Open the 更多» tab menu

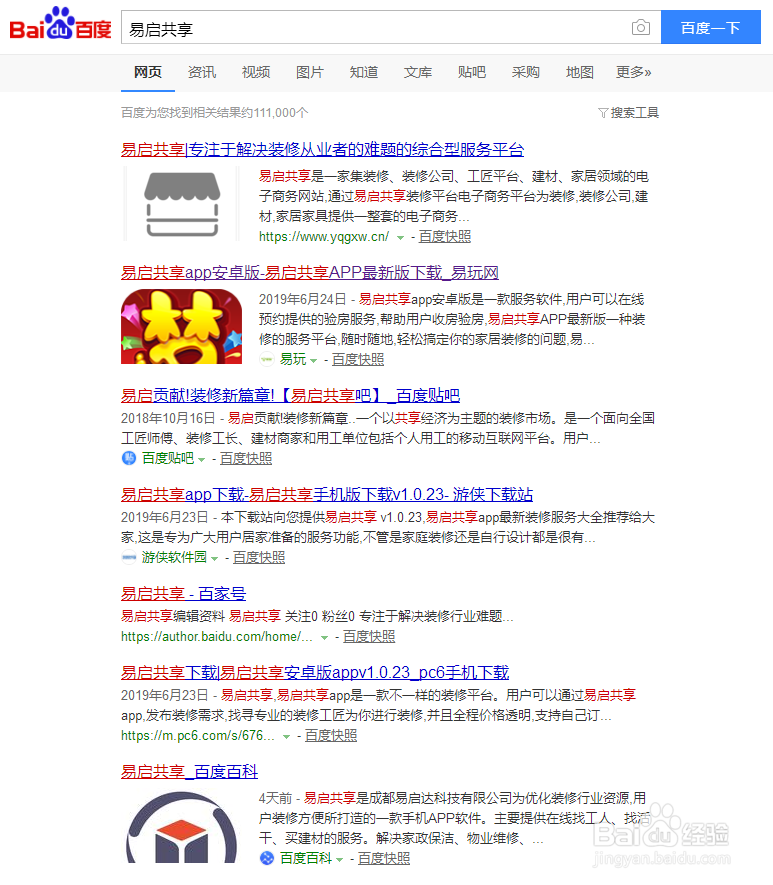634,72
